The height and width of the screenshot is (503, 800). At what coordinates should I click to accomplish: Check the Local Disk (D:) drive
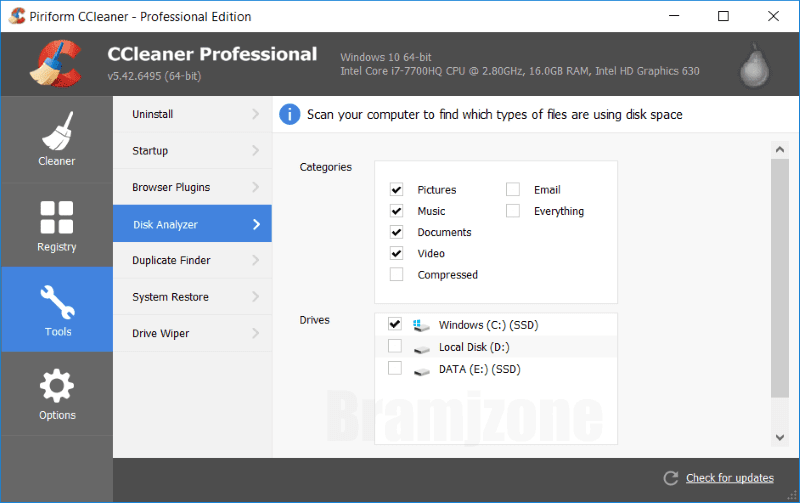(395, 346)
